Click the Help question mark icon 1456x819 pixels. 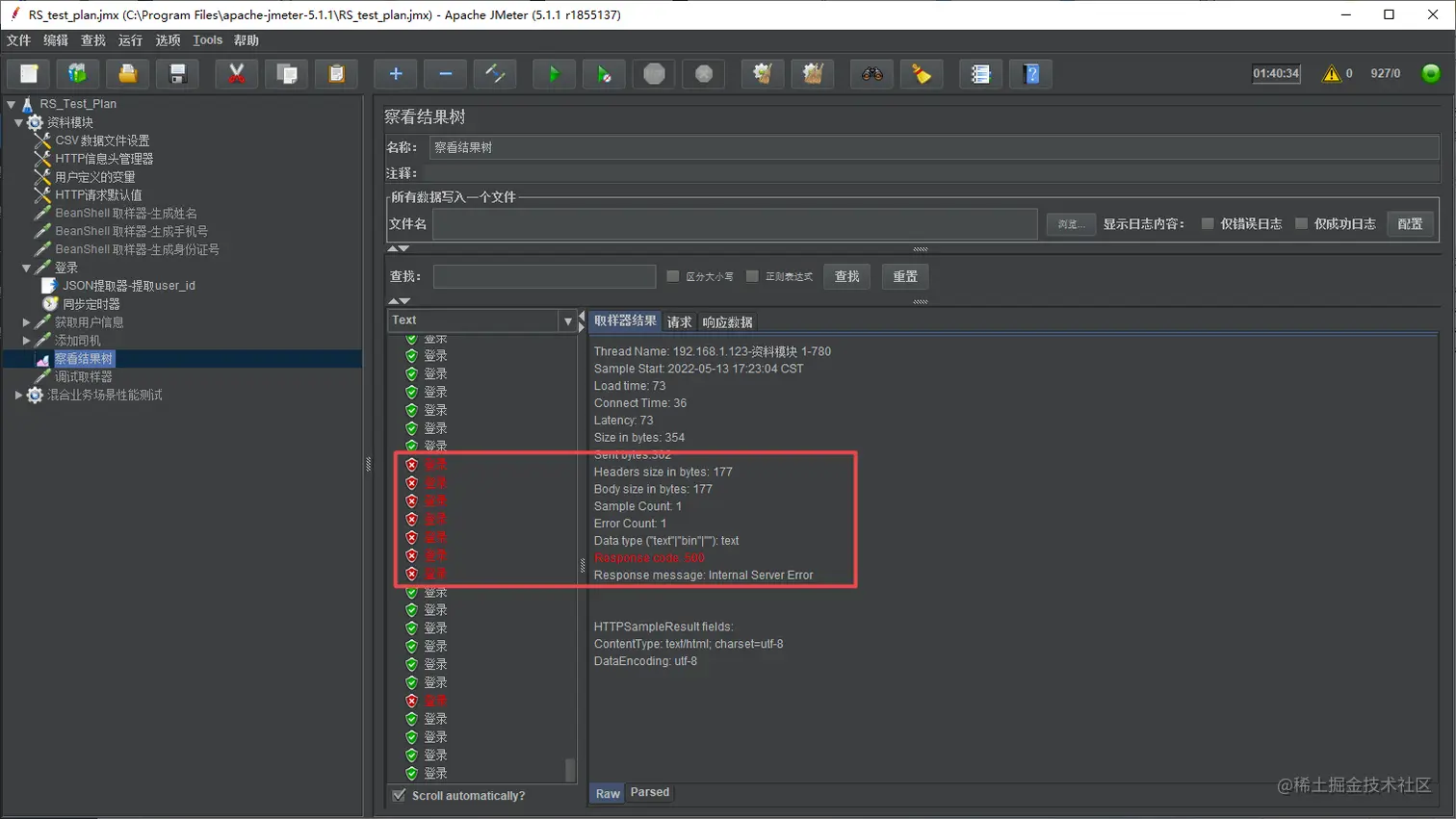[x=1030, y=74]
